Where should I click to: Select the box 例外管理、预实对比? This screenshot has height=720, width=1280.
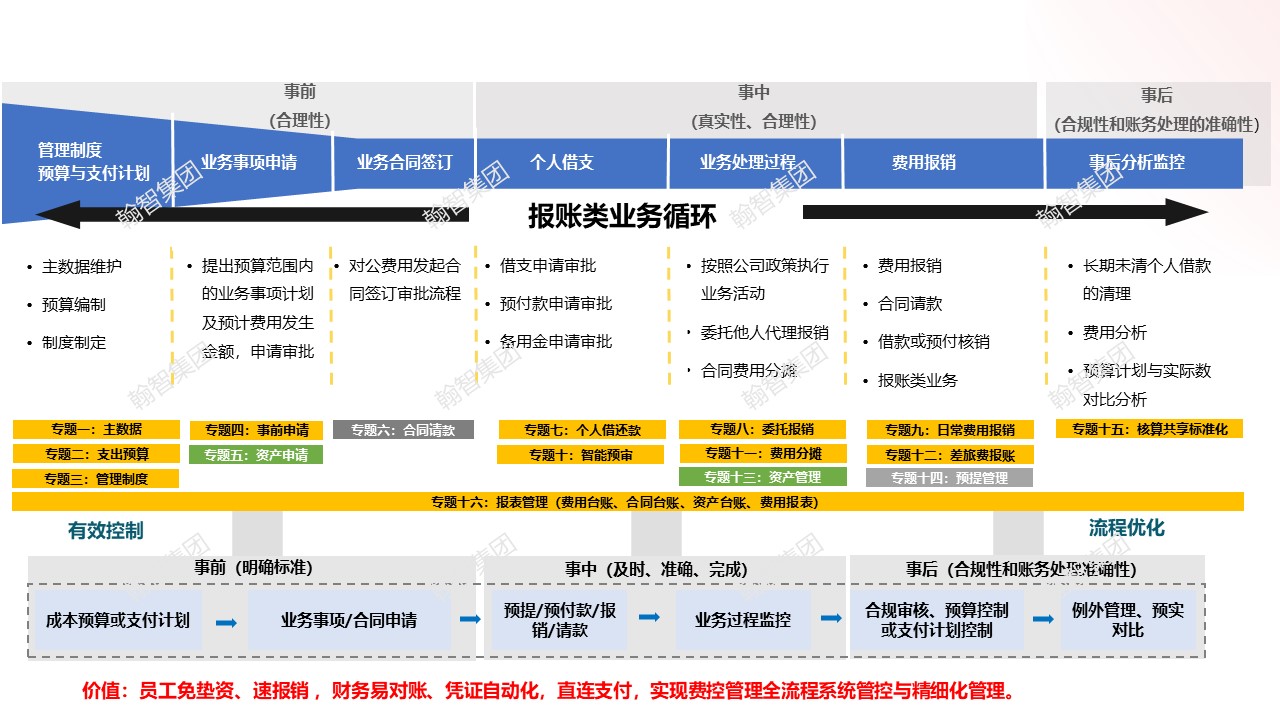[1127, 621]
